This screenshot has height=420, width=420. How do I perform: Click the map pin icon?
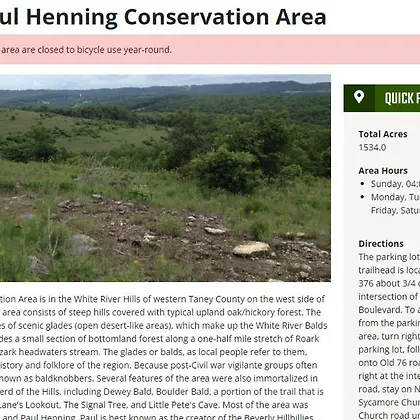359,98
